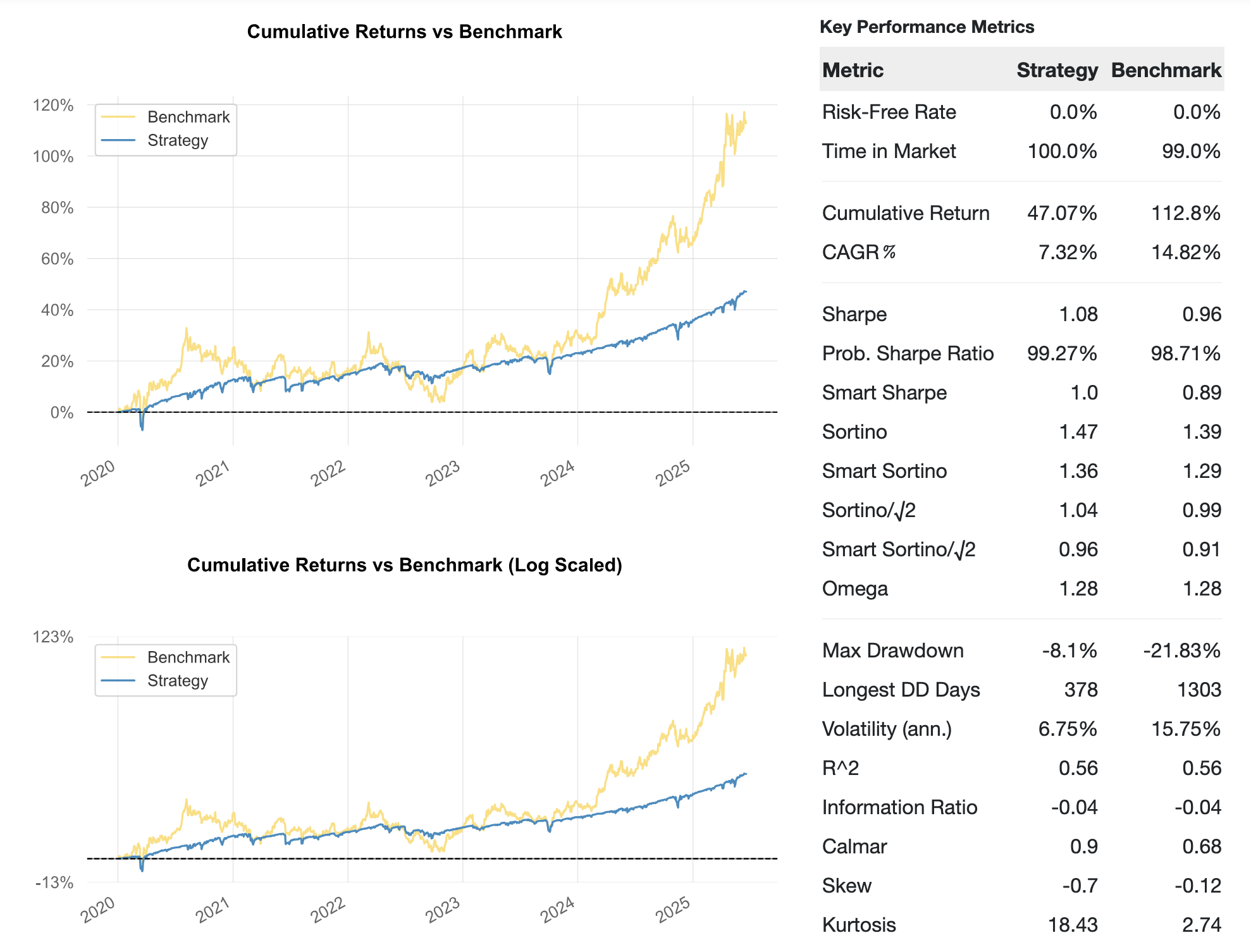Click Strategy blue legend line in top chart
This screenshot has width=1251, height=952.
coord(118,140)
